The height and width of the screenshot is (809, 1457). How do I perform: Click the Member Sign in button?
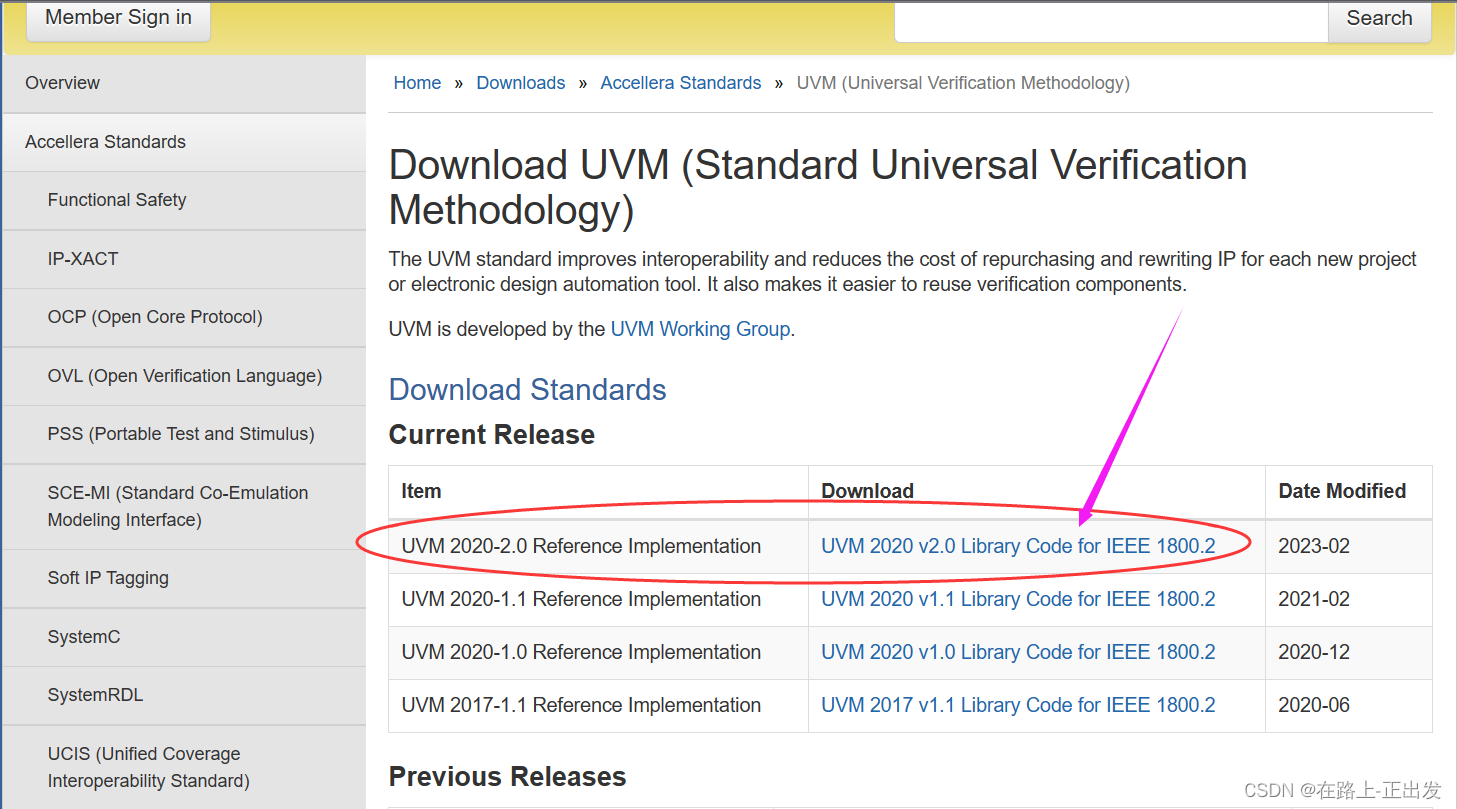pyautogui.click(x=118, y=18)
